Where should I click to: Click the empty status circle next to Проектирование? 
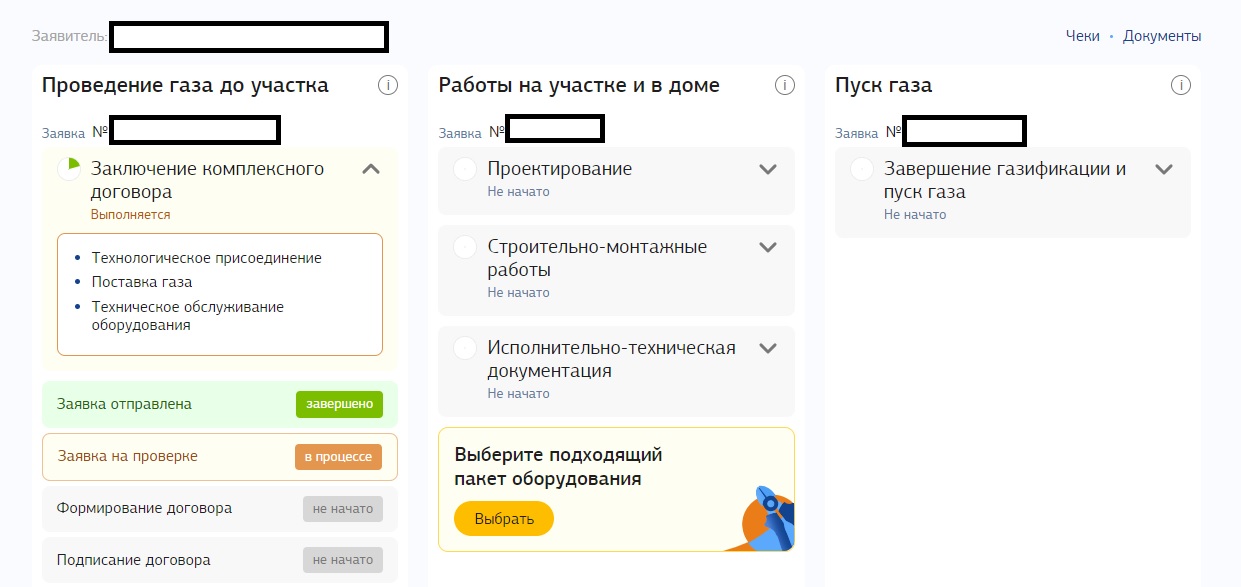(465, 169)
